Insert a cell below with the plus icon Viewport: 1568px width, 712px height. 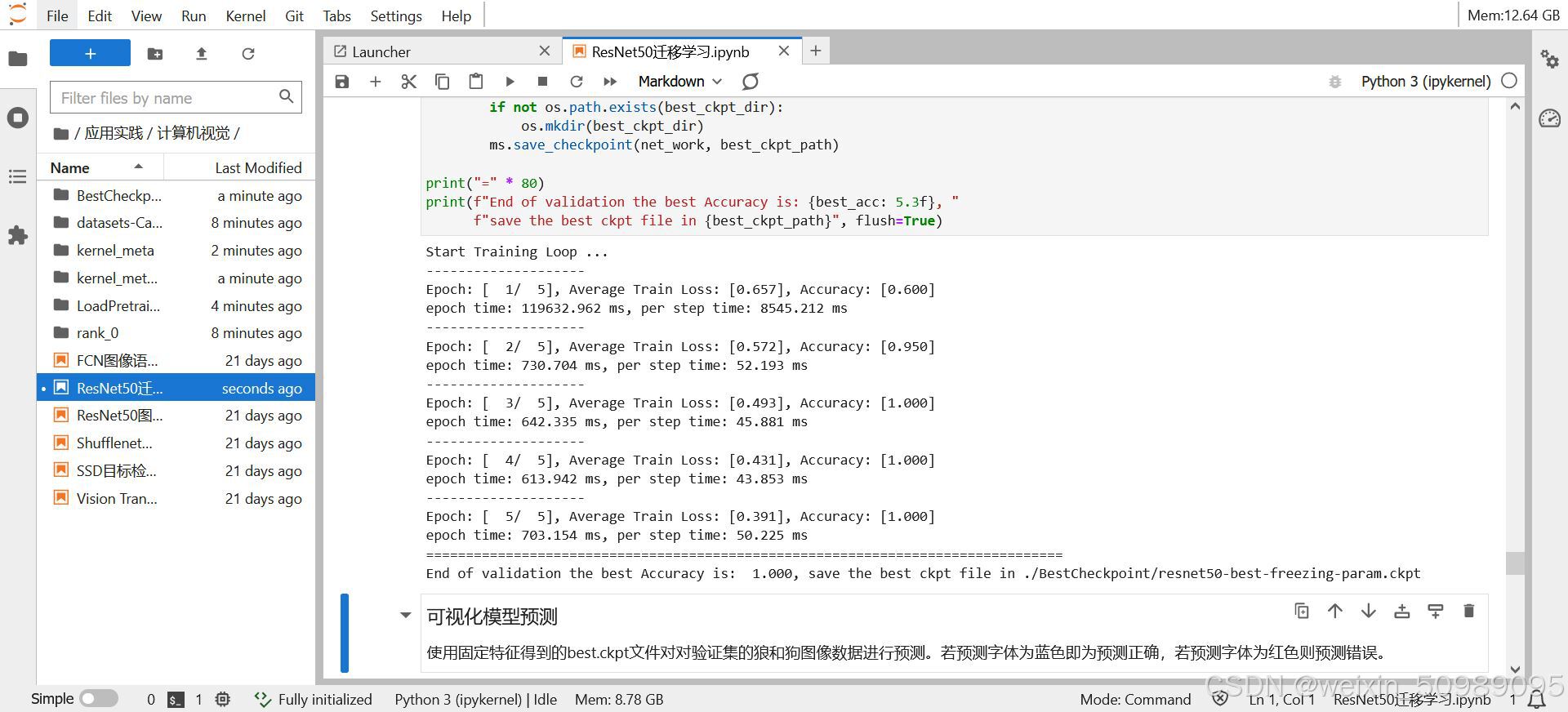click(376, 82)
